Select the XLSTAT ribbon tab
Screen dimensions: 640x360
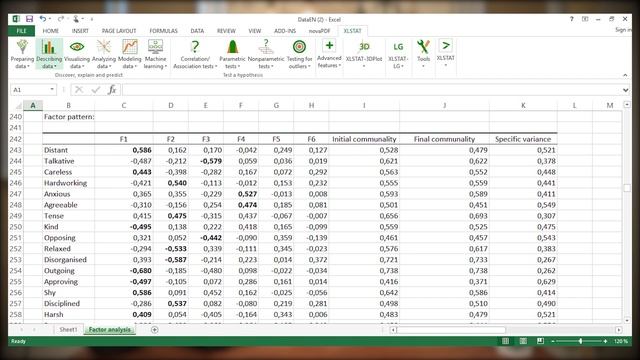352,31
